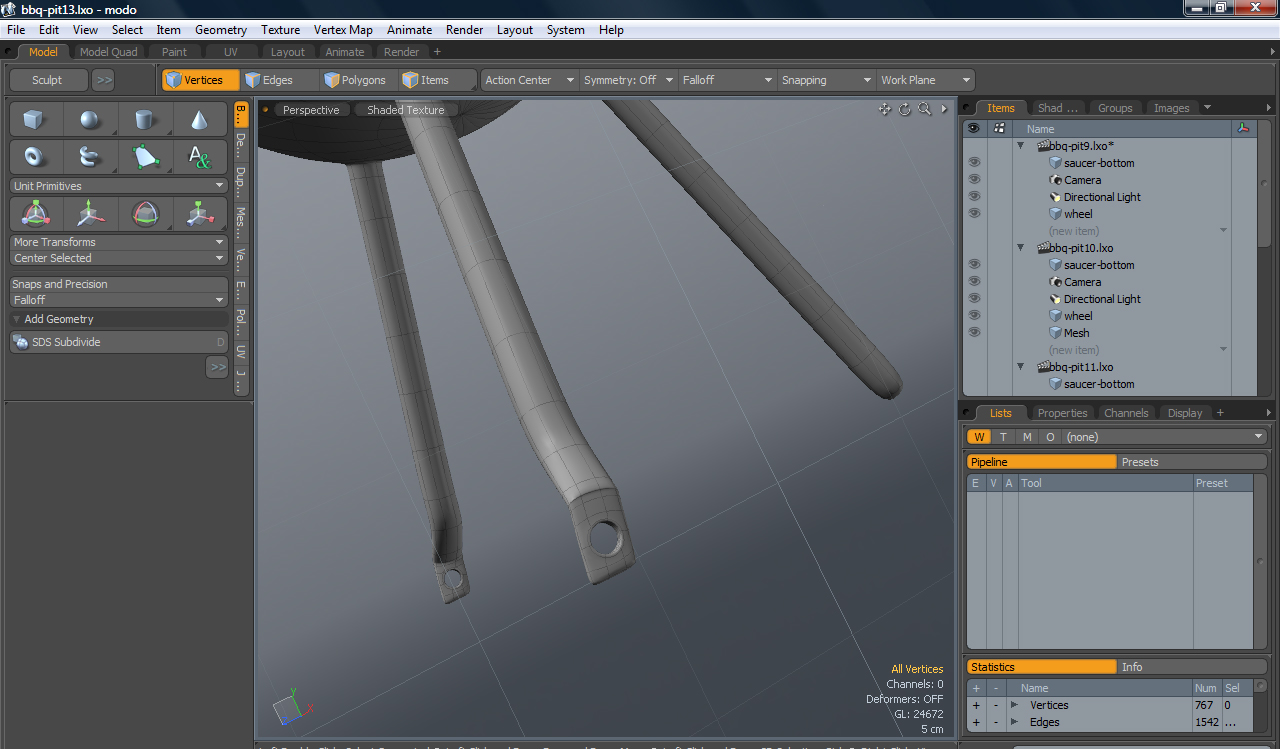
Task: Click the viewport rotate icon
Action: tap(905, 109)
